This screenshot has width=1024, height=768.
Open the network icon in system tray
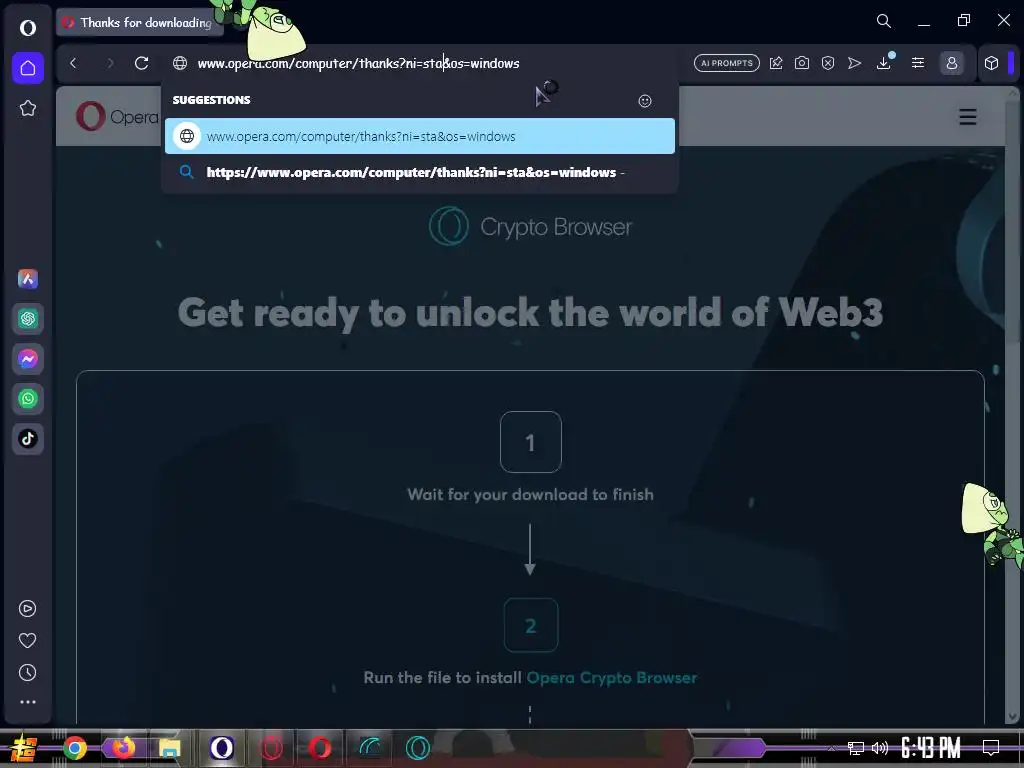[x=856, y=748]
